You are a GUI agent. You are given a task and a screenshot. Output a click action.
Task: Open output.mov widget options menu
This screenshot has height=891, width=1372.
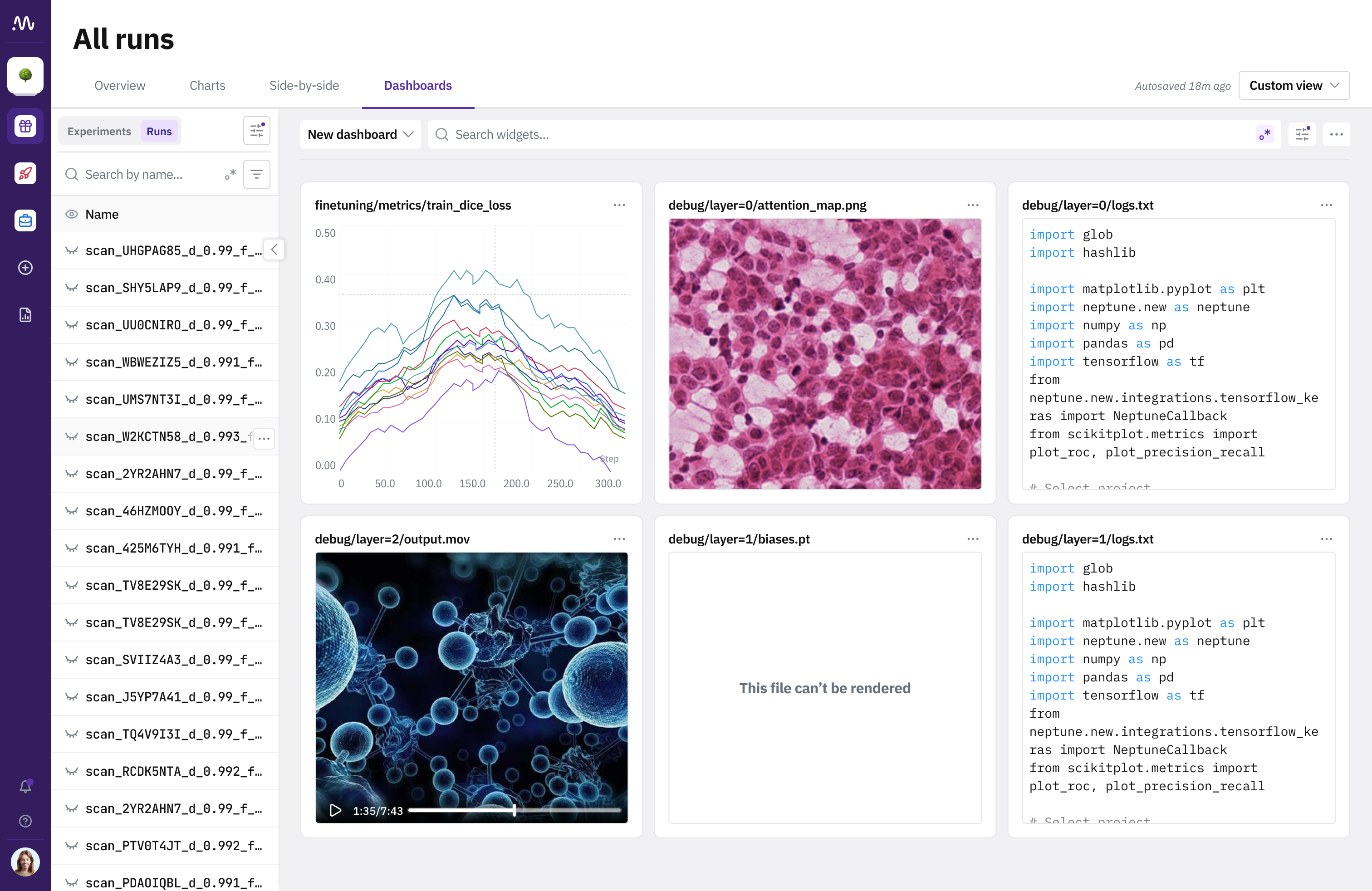point(619,539)
